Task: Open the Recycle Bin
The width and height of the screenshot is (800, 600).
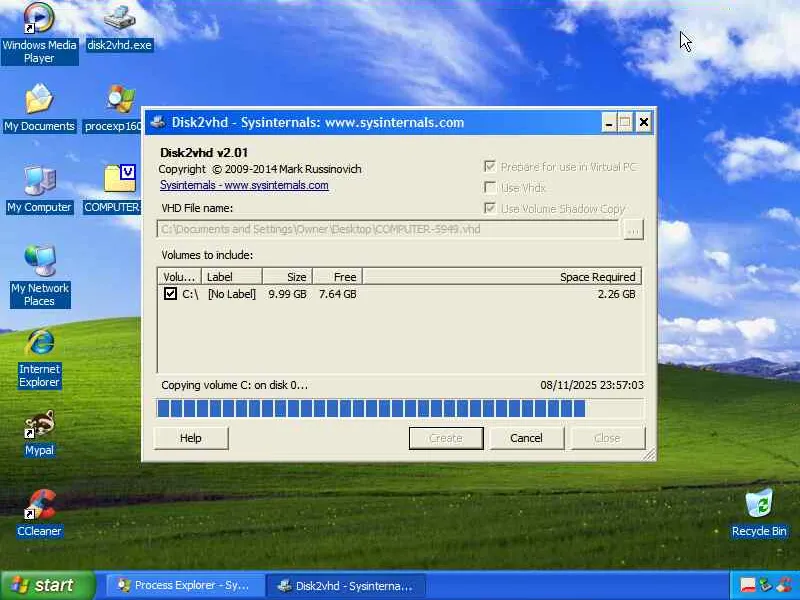Action: pos(759,513)
